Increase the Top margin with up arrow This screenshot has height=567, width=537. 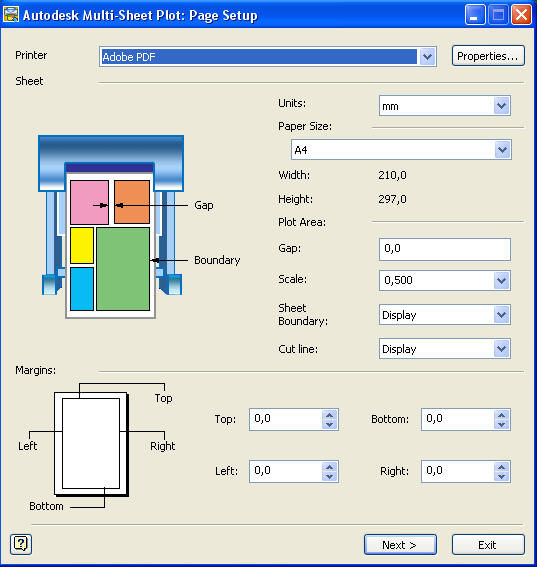click(x=329, y=415)
